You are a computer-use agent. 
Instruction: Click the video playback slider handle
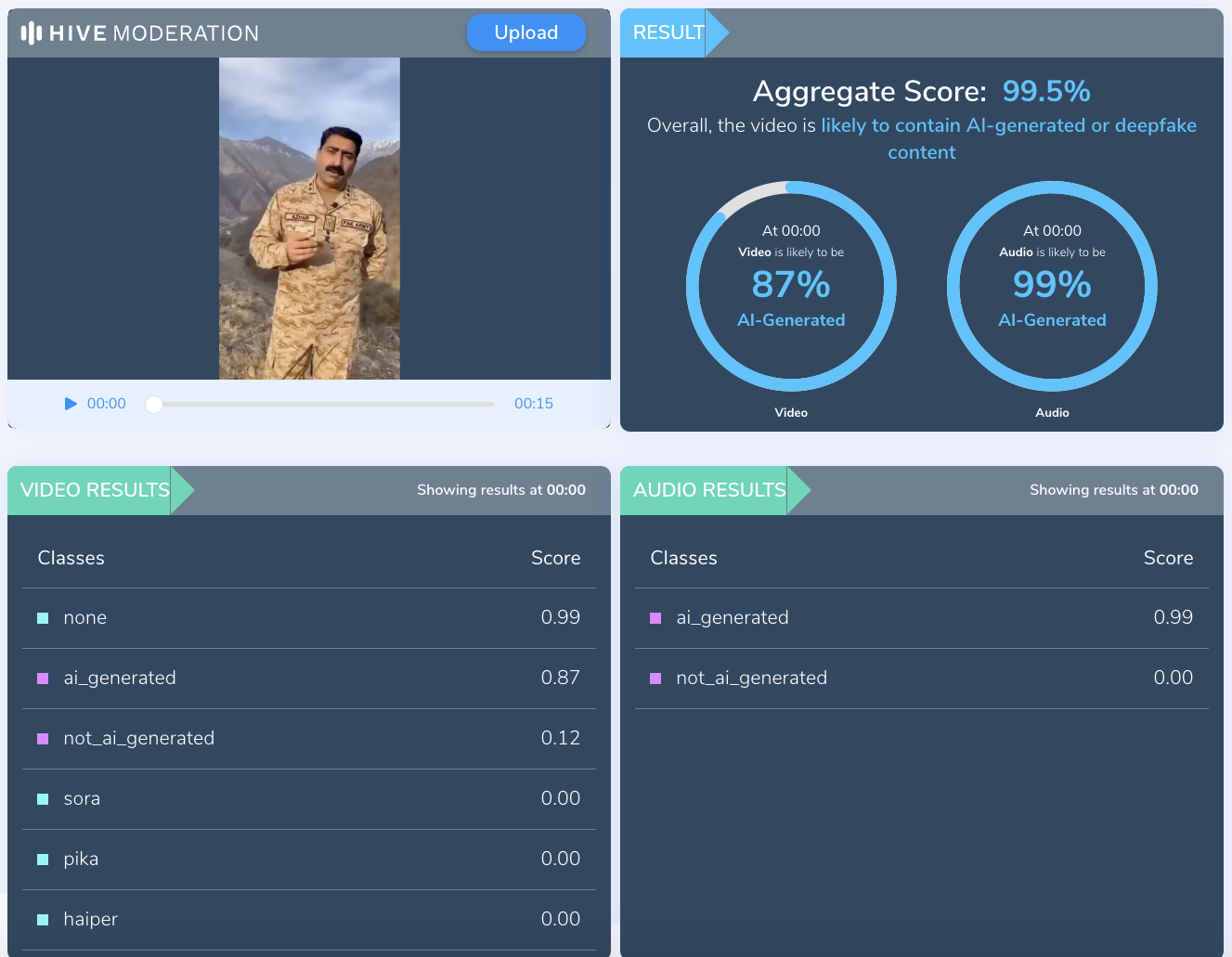point(154,404)
